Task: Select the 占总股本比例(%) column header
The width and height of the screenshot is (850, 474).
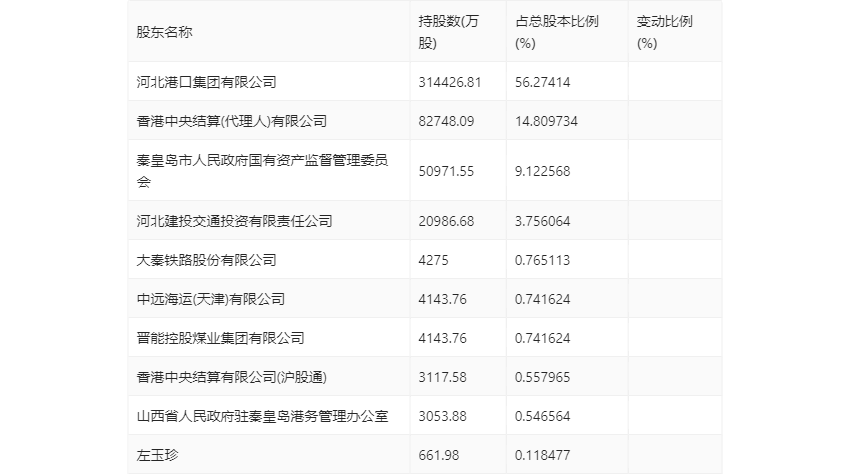Action: tap(557, 32)
